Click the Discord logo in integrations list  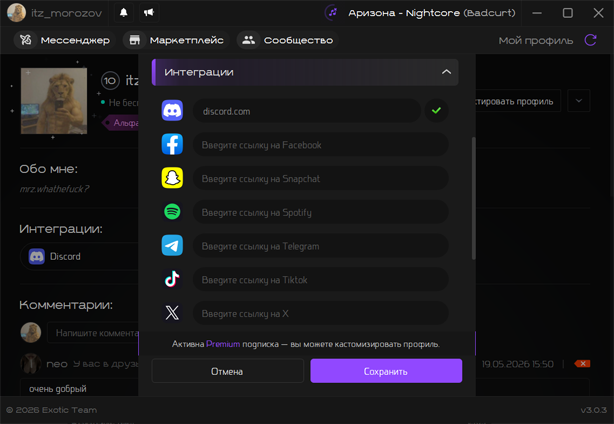coord(172,110)
